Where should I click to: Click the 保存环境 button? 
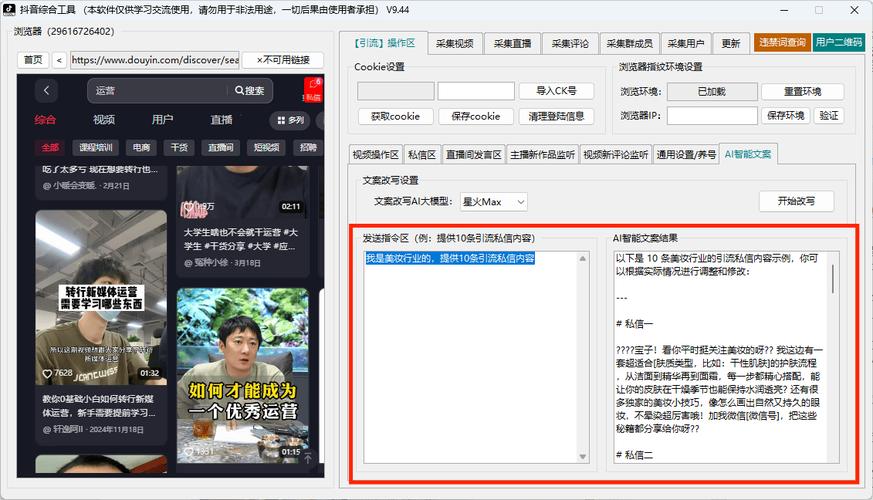coord(786,116)
